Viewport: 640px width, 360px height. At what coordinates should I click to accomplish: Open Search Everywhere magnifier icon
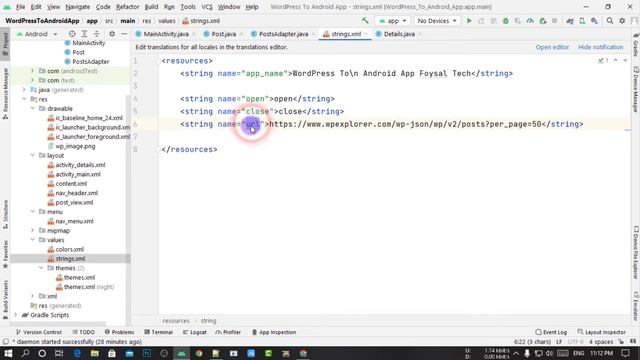click(610, 21)
